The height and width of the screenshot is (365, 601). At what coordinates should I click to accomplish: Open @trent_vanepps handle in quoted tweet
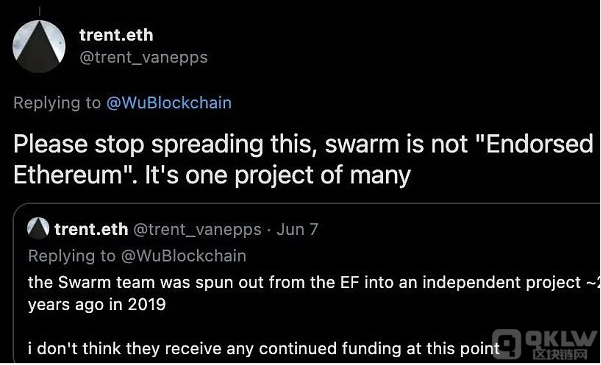[197, 230]
